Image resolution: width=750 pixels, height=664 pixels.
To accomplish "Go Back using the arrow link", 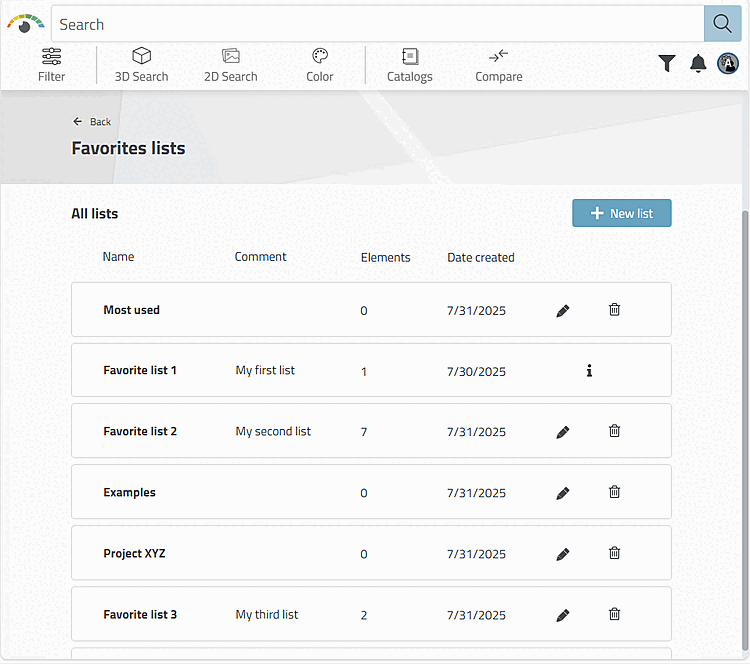I will [x=92, y=122].
